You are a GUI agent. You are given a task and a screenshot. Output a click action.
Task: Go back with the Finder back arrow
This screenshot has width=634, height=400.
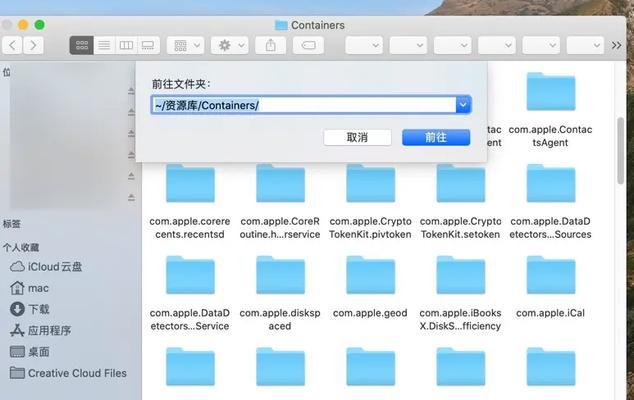(12, 45)
